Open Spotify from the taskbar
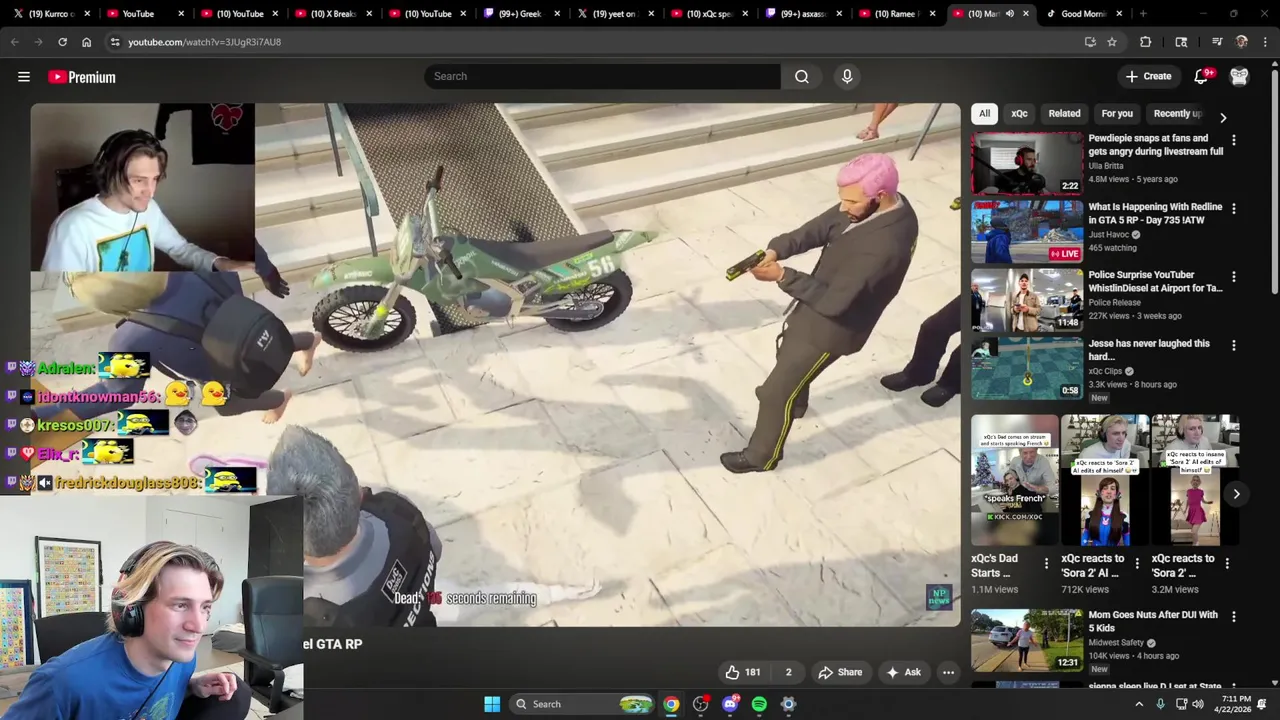 click(x=759, y=704)
